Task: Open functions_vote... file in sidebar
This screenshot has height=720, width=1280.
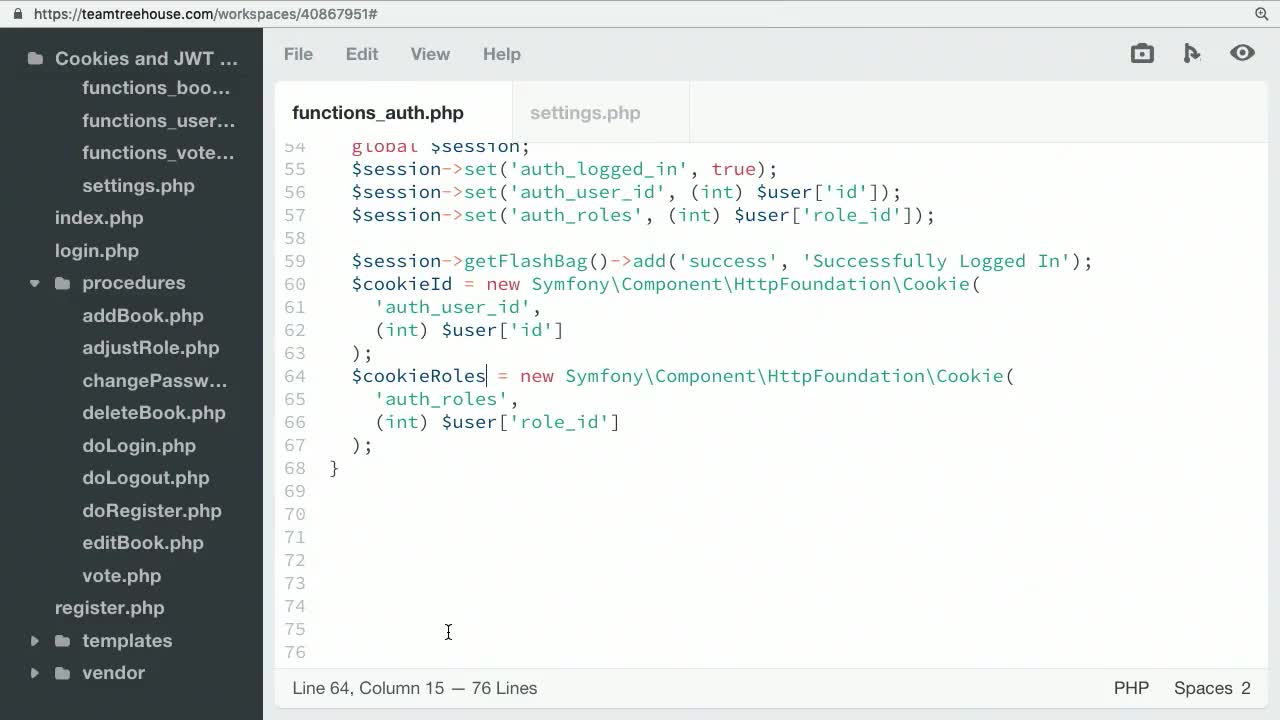Action: 158,153
